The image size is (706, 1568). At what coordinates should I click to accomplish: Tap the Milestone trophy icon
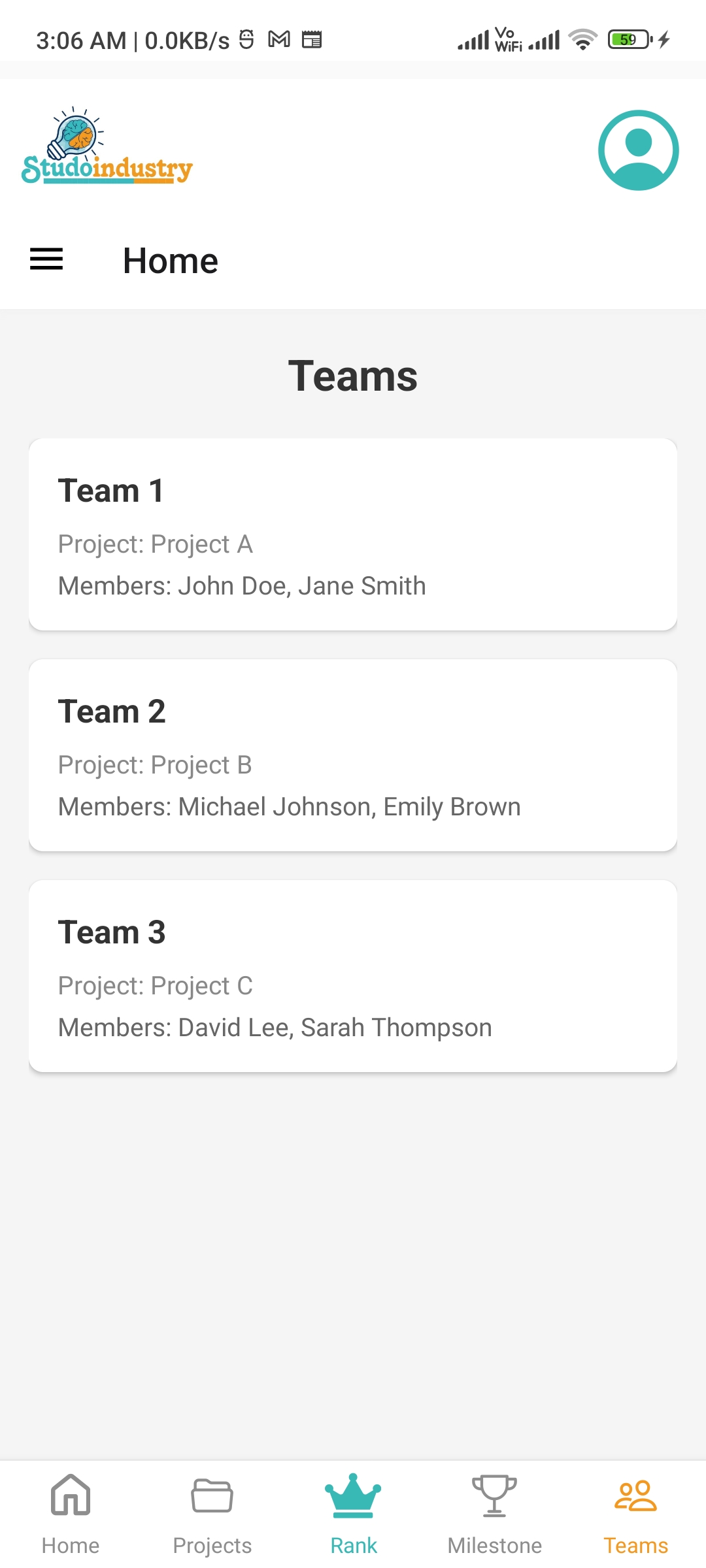coord(494,1495)
